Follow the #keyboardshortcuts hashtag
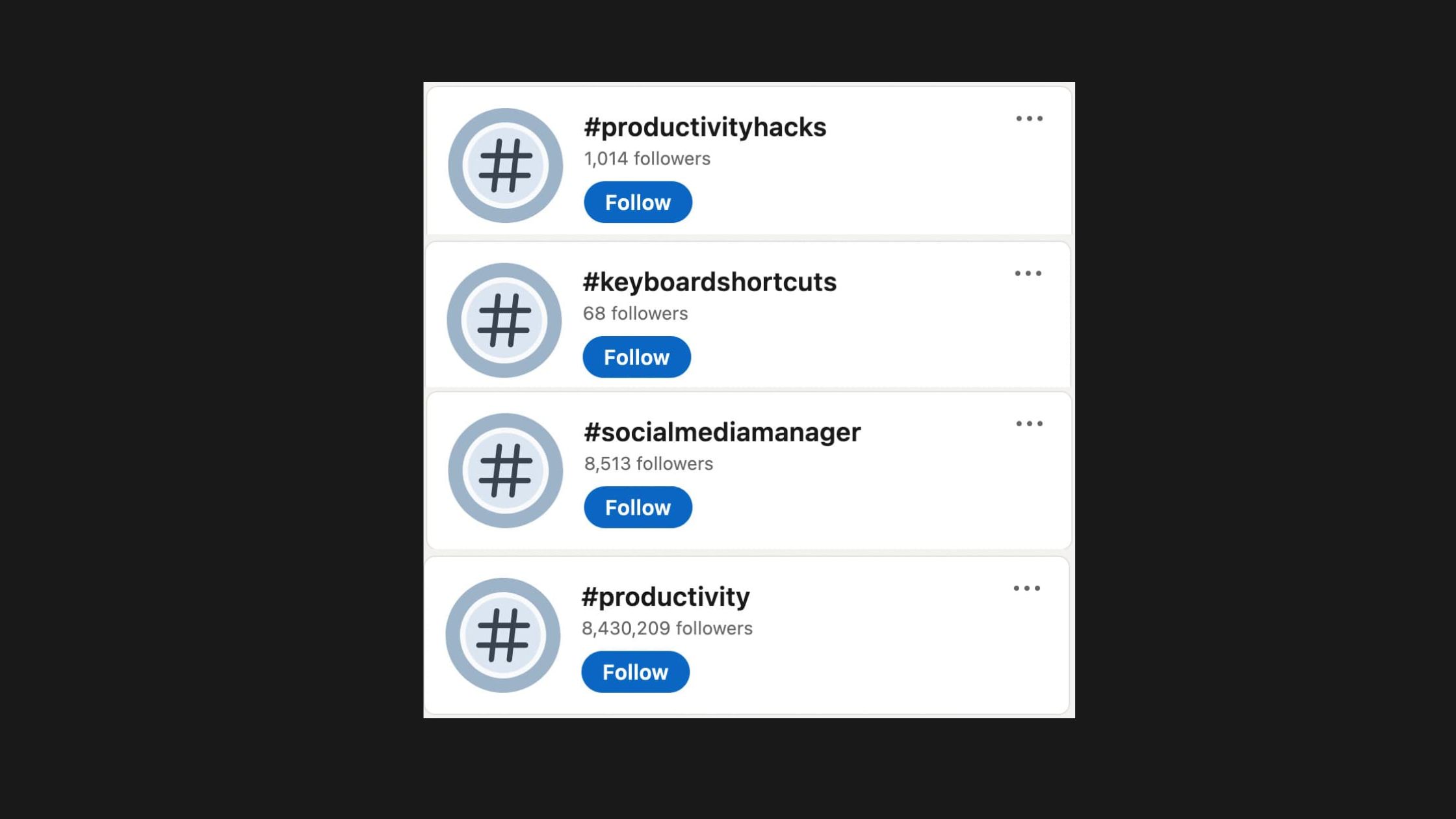 pos(636,356)
